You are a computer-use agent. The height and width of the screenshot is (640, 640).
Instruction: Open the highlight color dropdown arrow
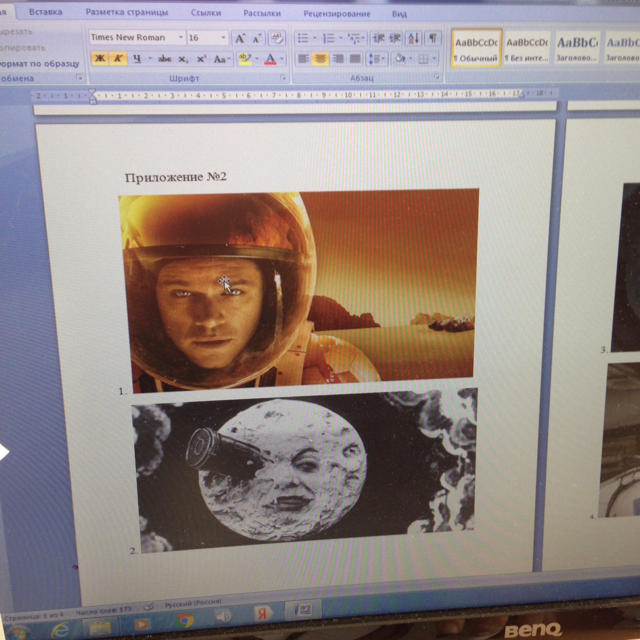tap(257, 59)
